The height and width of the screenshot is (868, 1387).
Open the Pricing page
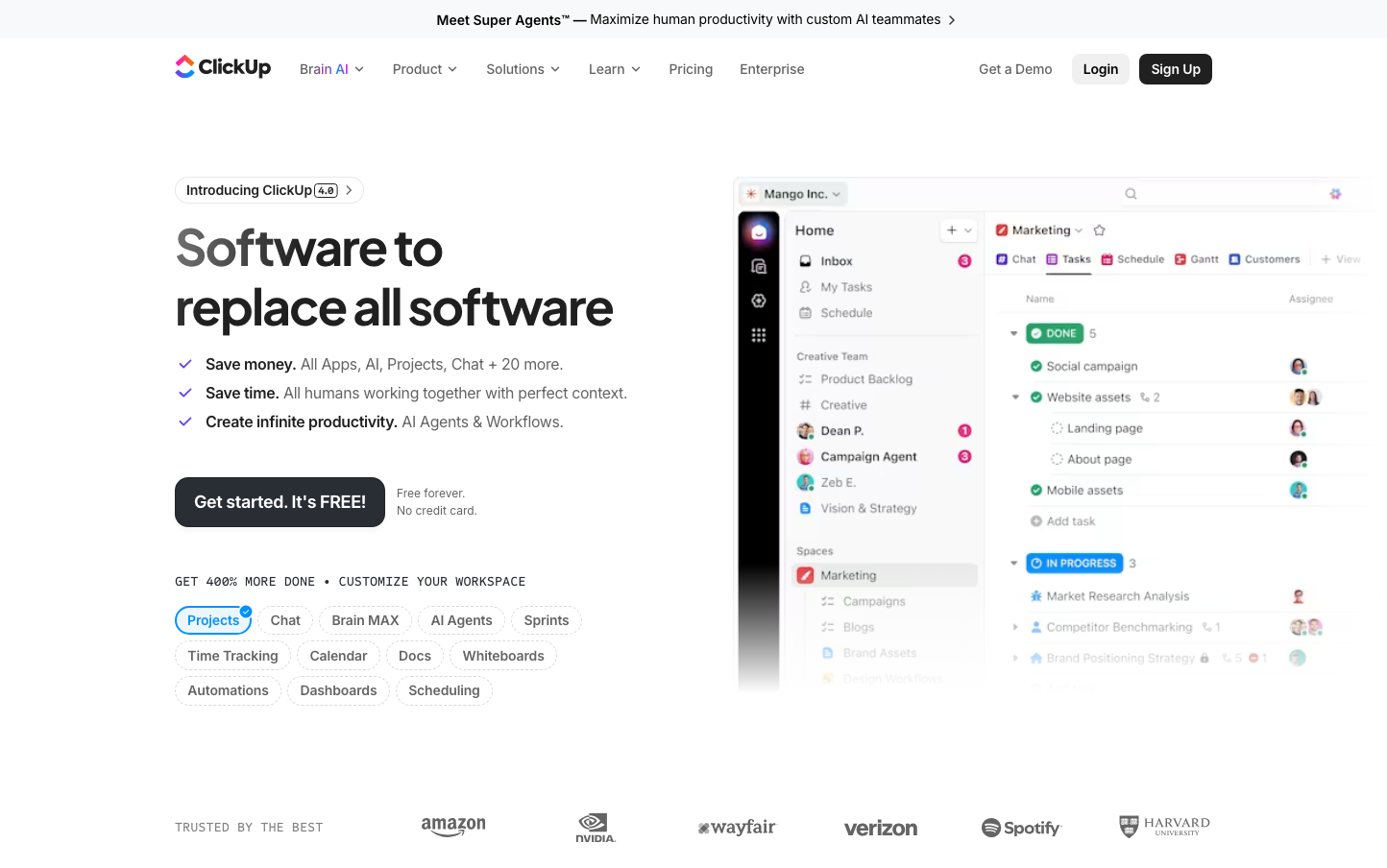pos(691,69)
